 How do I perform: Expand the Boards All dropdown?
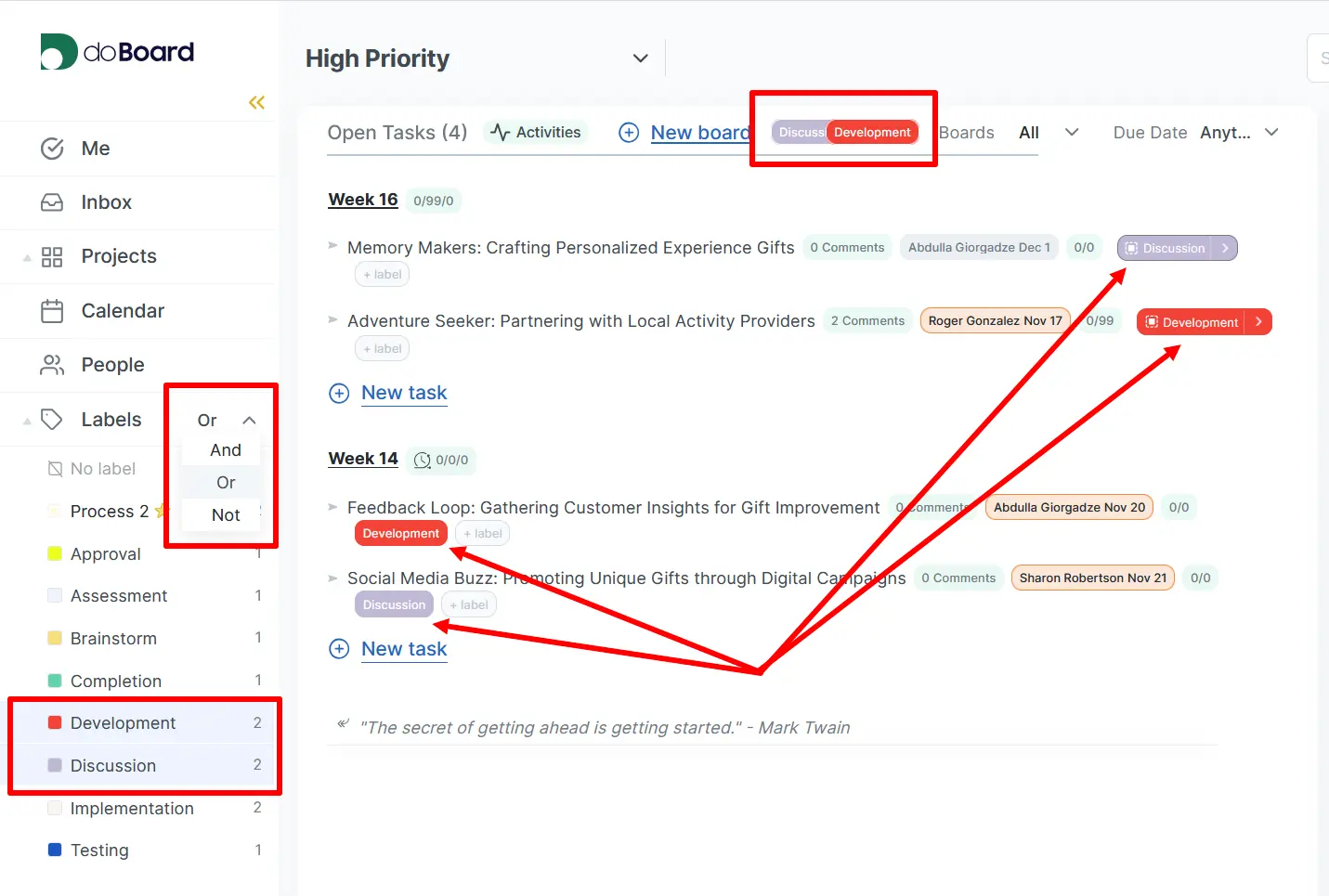tap(1071, 133)
